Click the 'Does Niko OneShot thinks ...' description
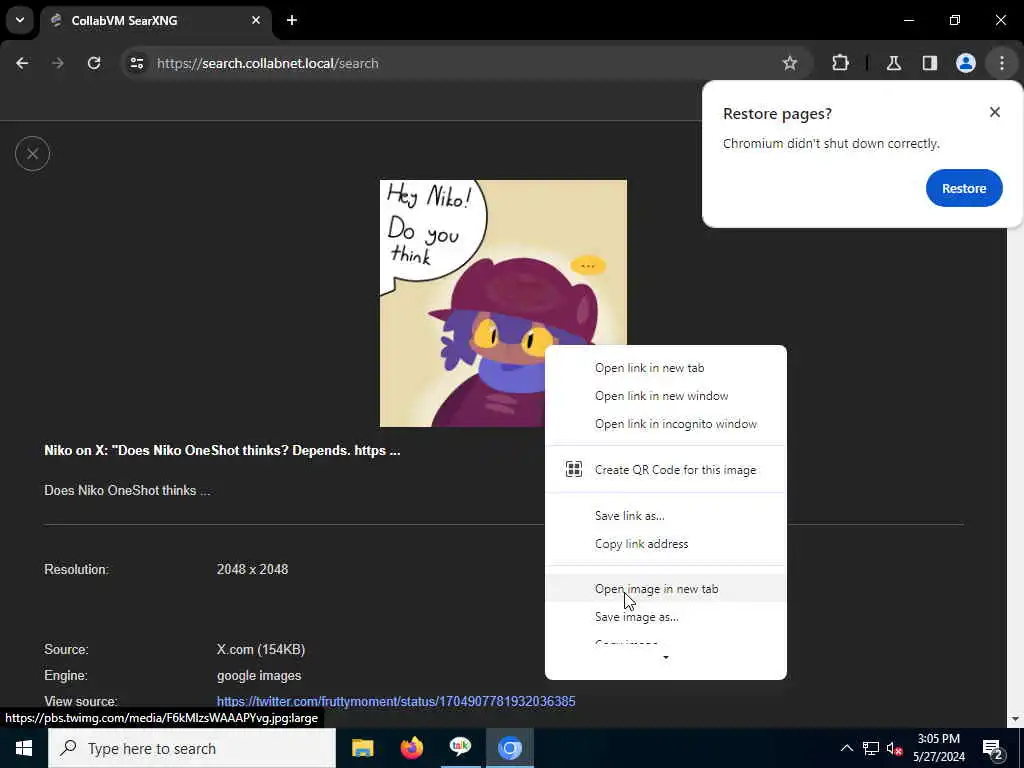 tap(127, 490)
